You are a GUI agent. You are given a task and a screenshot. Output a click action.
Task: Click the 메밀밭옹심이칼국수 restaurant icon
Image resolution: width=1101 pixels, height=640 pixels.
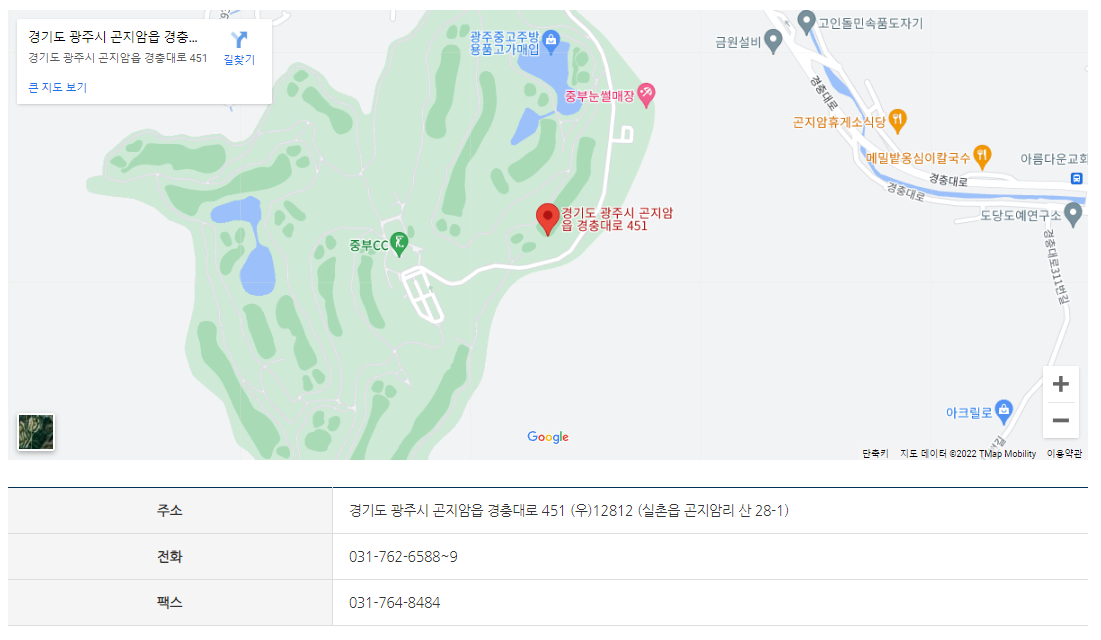(x=982, y=157)
